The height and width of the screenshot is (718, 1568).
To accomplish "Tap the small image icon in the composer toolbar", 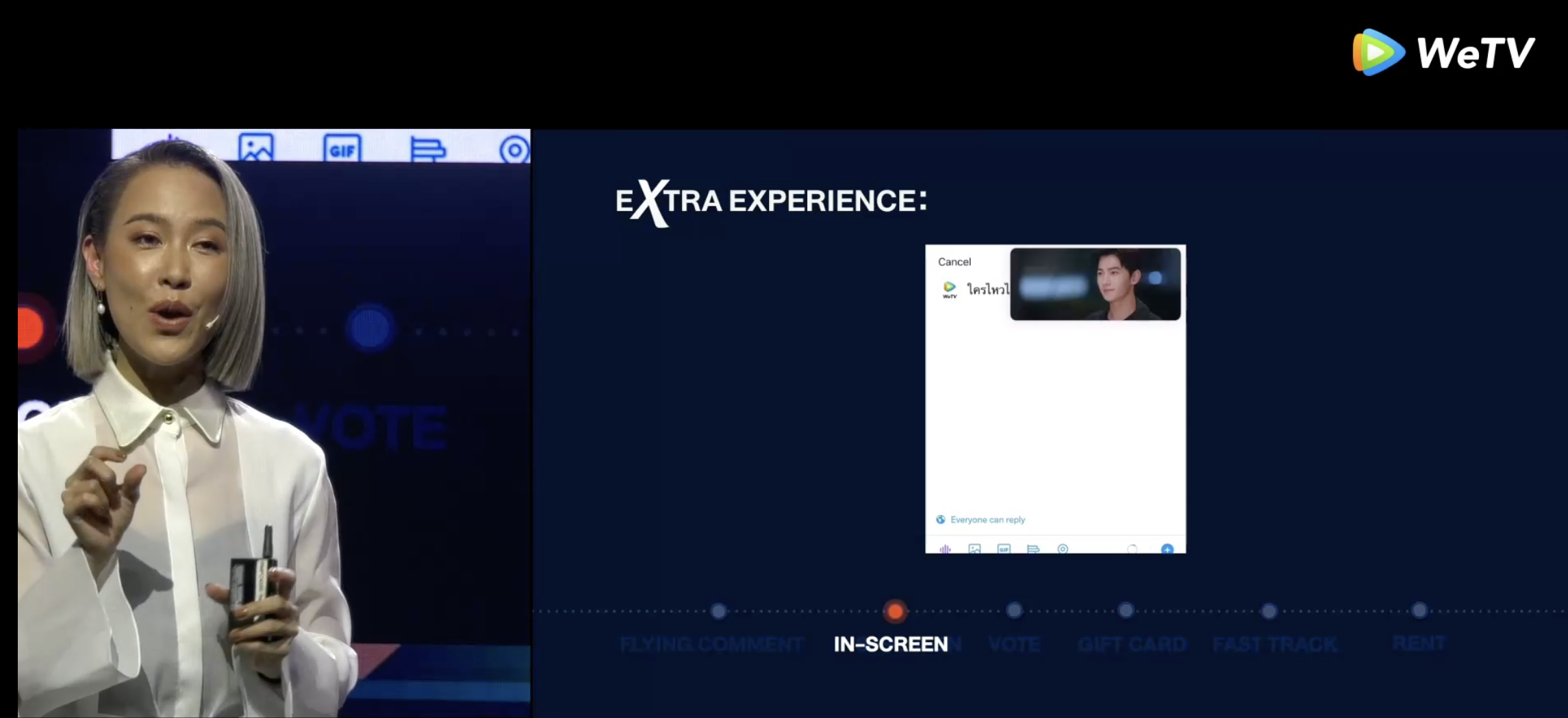I will (974, 549).
